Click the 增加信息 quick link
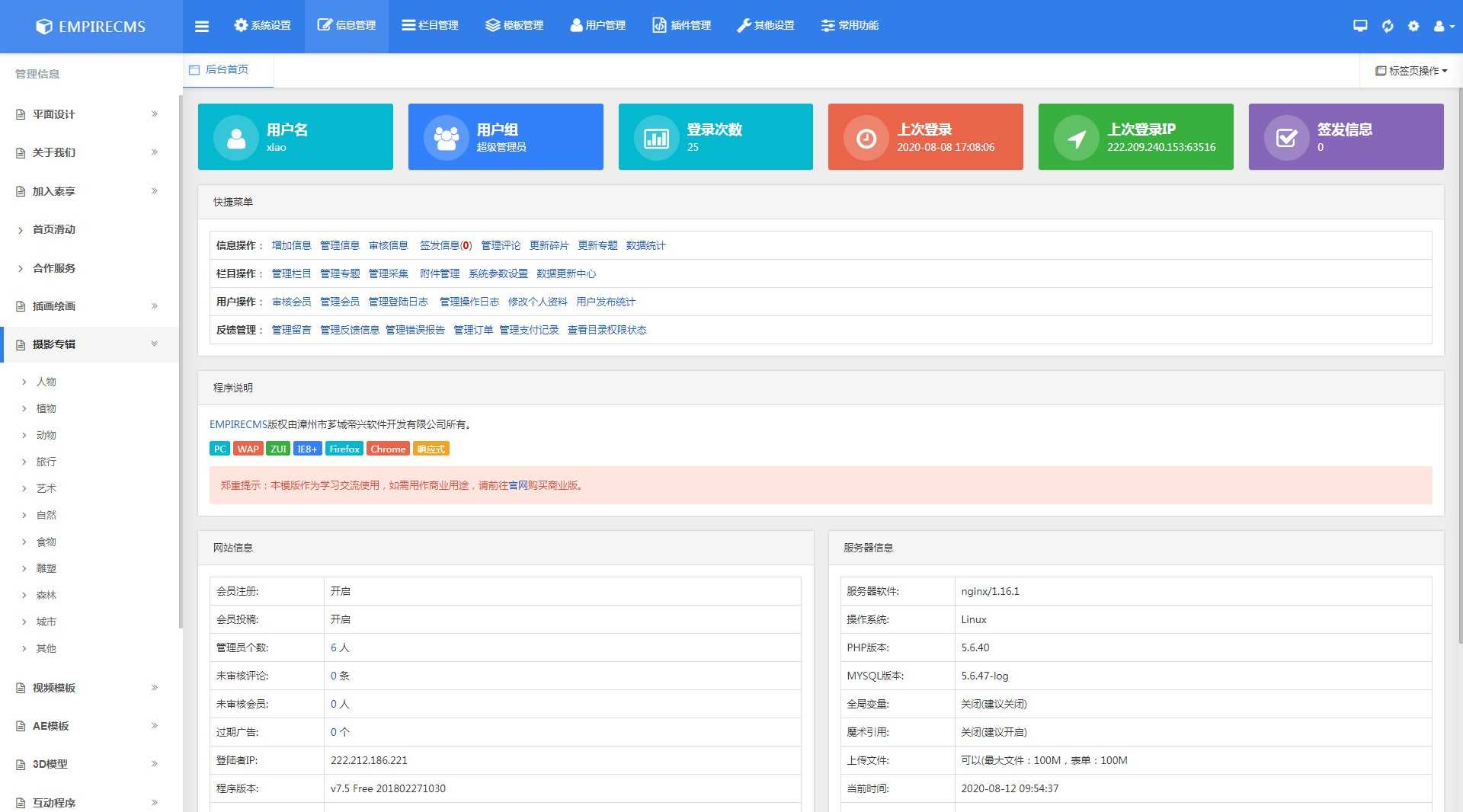1463x812 pixels. 291,245
